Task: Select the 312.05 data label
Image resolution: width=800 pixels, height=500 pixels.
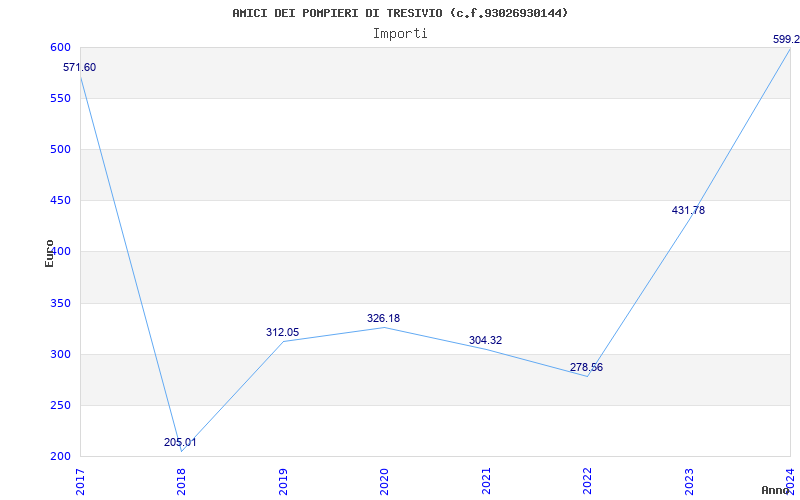Action: [x=283, y=332]
